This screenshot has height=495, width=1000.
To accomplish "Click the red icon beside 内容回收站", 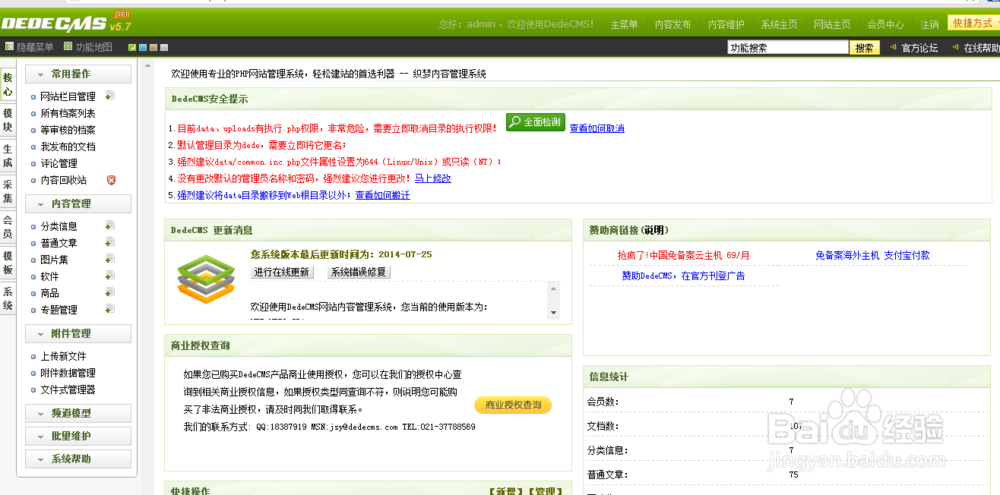I will pos(111,180).
